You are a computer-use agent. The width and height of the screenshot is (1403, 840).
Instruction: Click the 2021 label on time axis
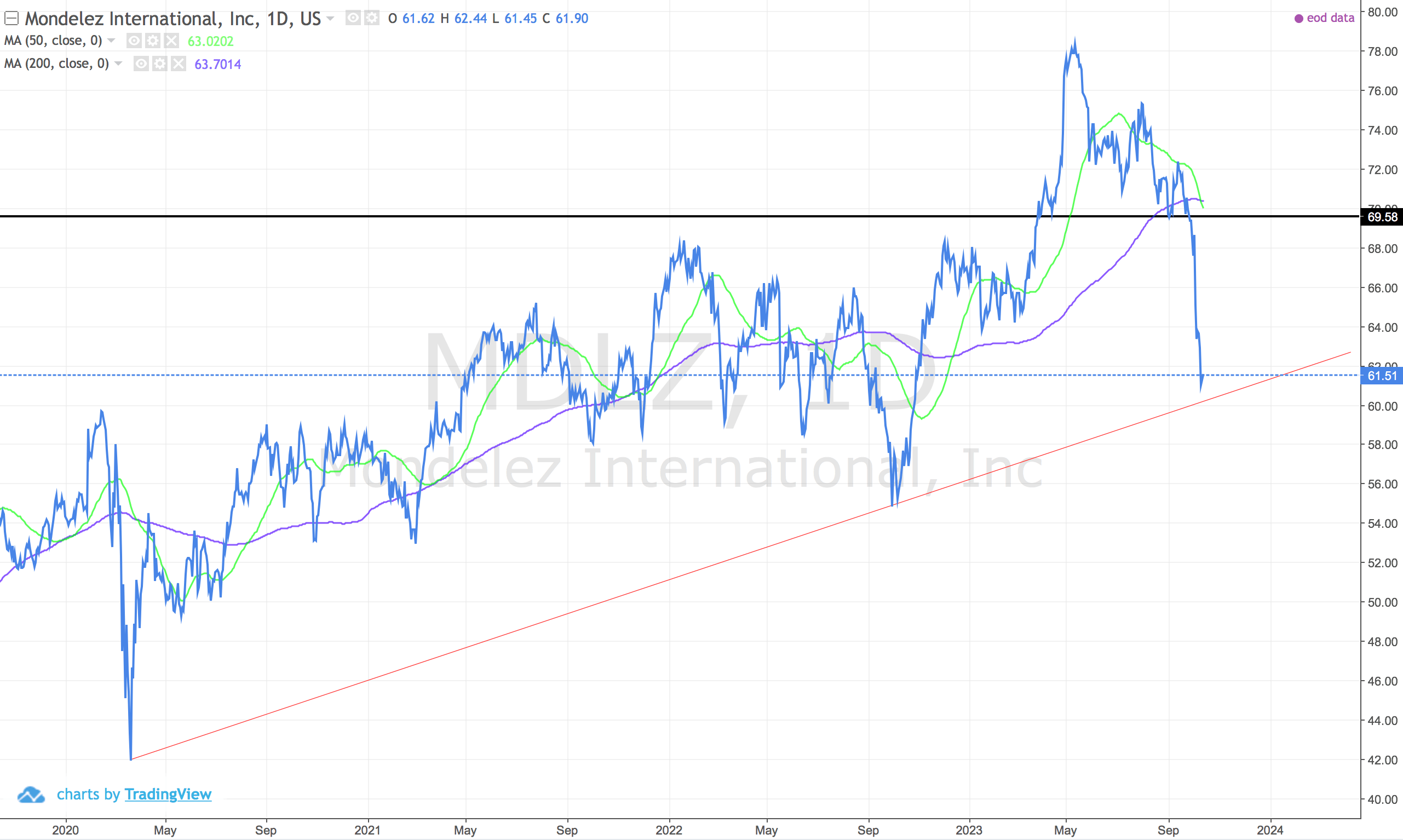[368, 830]
